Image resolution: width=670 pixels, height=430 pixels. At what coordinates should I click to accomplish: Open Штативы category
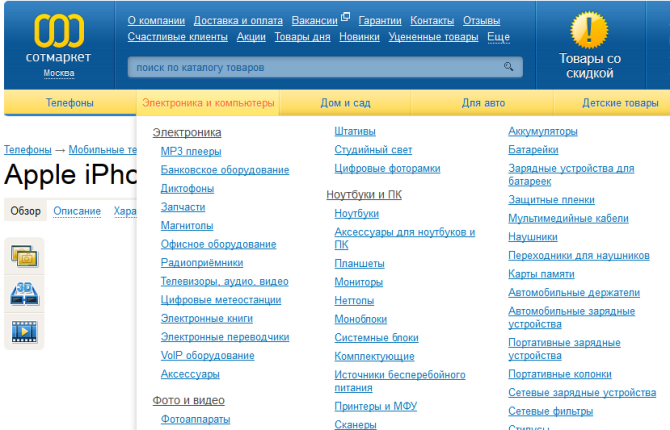355,131
